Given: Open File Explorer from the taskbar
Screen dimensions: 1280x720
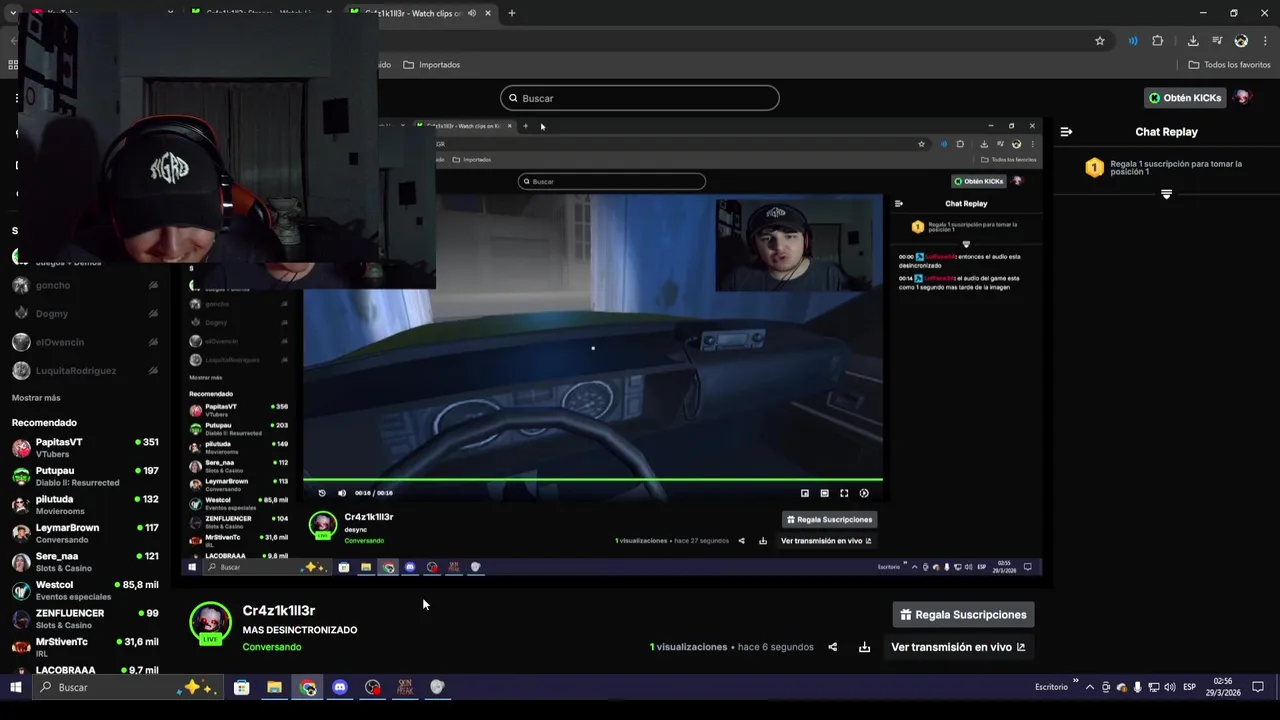Looking at the screenshot, I should [274, 687].
